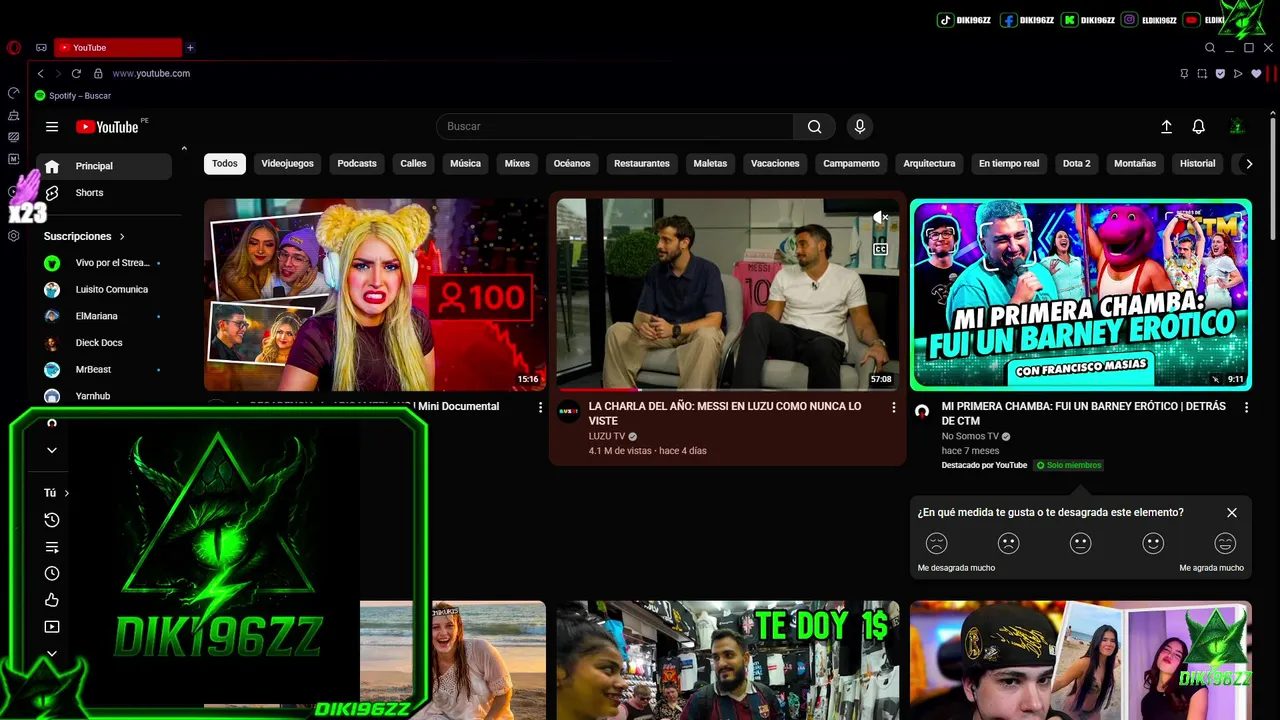Show more subscriptions below Yarnhub
This screenshot has height=720, width=1280.
click(x=52, y=450)
